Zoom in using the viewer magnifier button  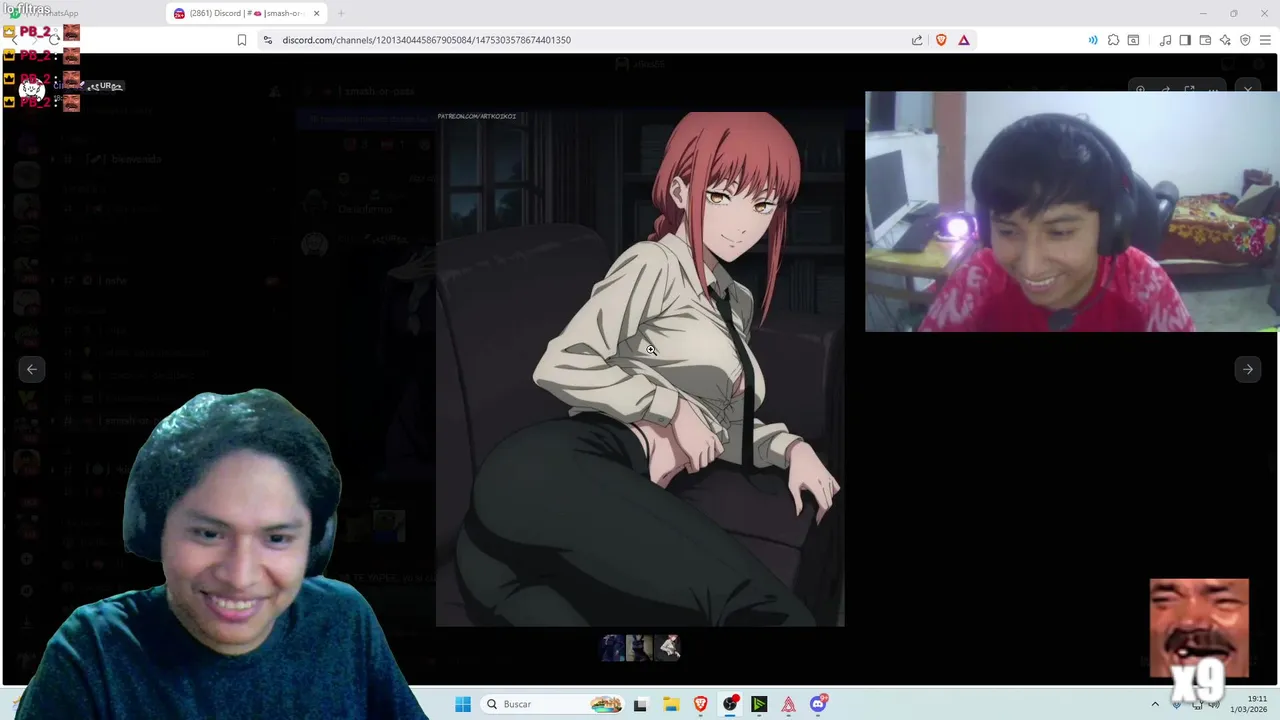(1140, 90)
